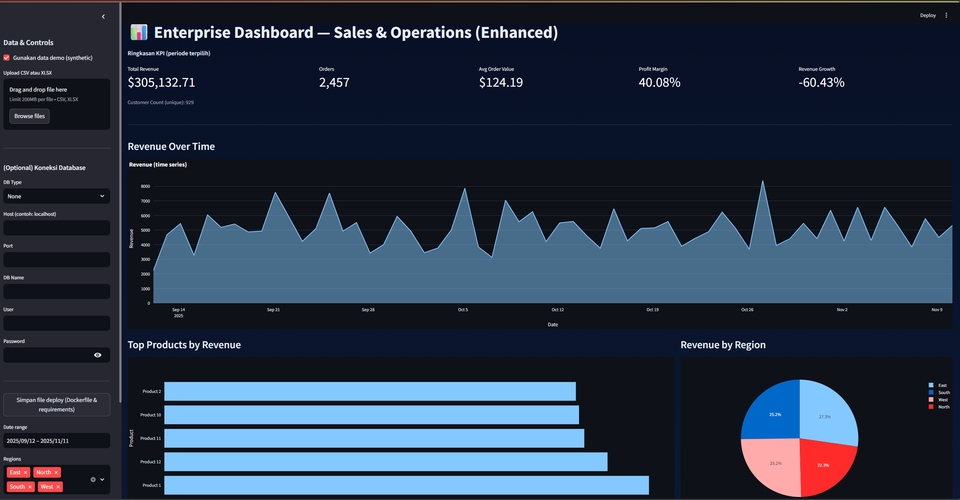The image size is (960, 500).
Task: Click Simpan file deploy button
Action: [56, 404]
